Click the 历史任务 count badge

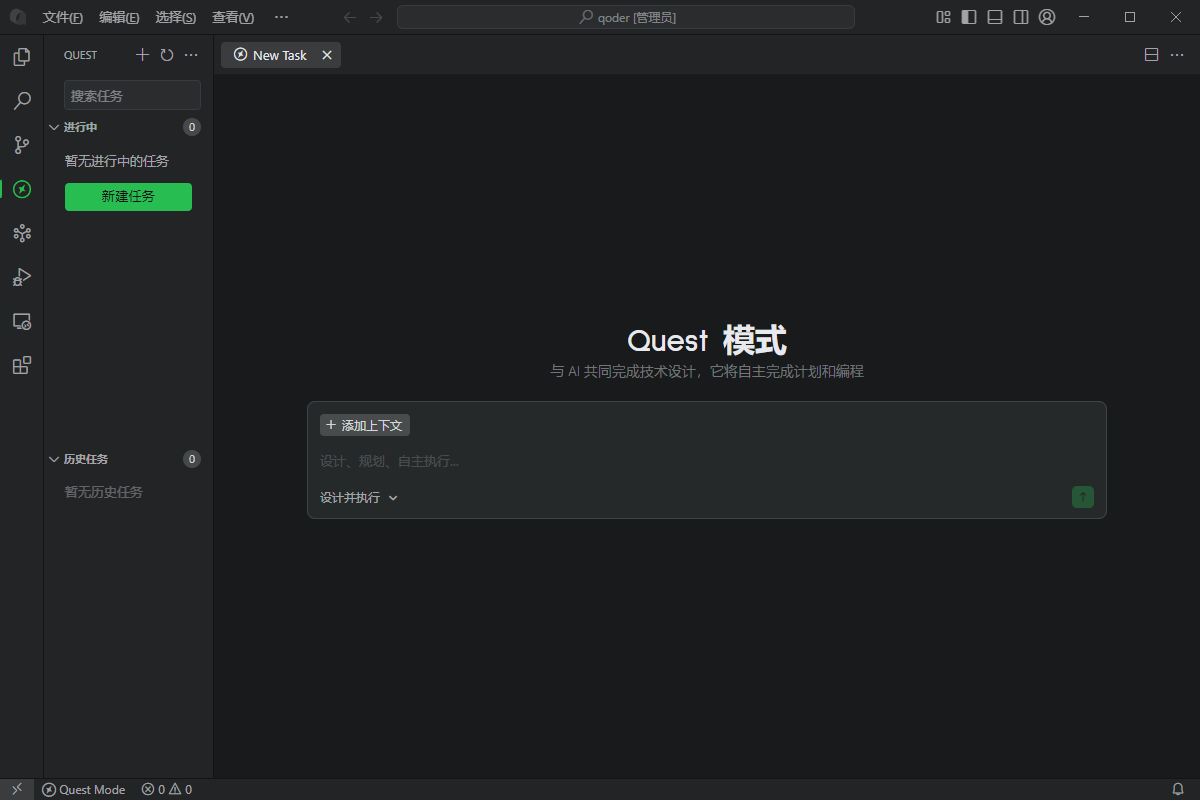pos(192,459)
